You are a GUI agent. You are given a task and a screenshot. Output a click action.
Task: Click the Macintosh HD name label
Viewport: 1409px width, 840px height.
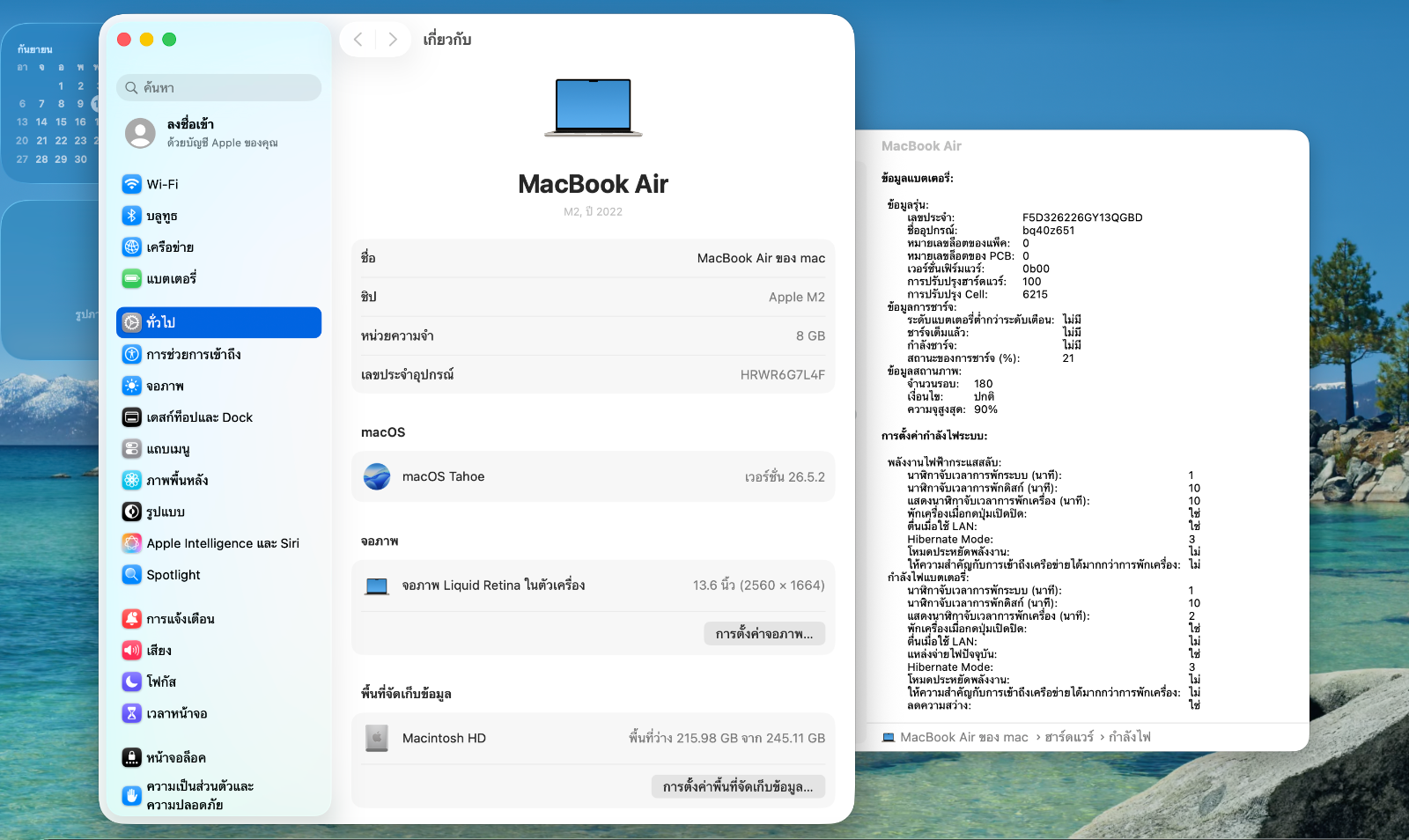pyautogui.click(x=444, y=738)
